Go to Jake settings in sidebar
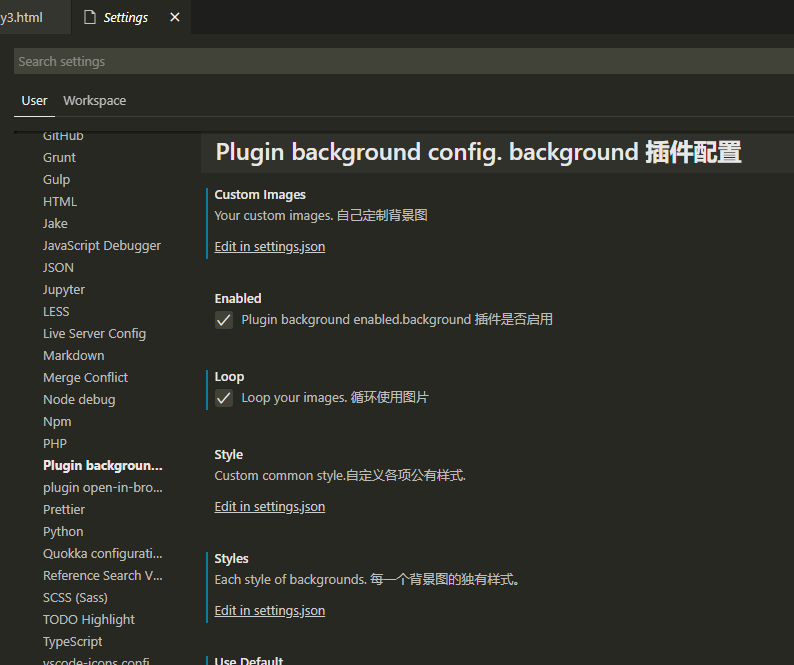 [55, 223]
